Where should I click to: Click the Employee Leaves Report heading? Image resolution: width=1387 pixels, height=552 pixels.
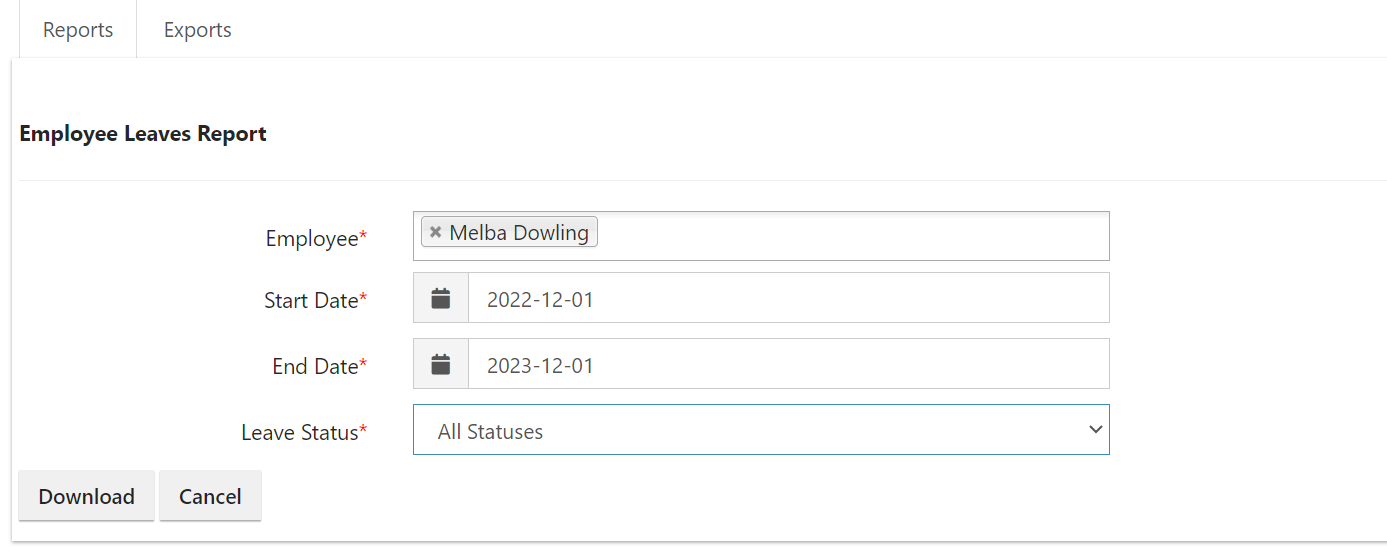pos(143,133)
